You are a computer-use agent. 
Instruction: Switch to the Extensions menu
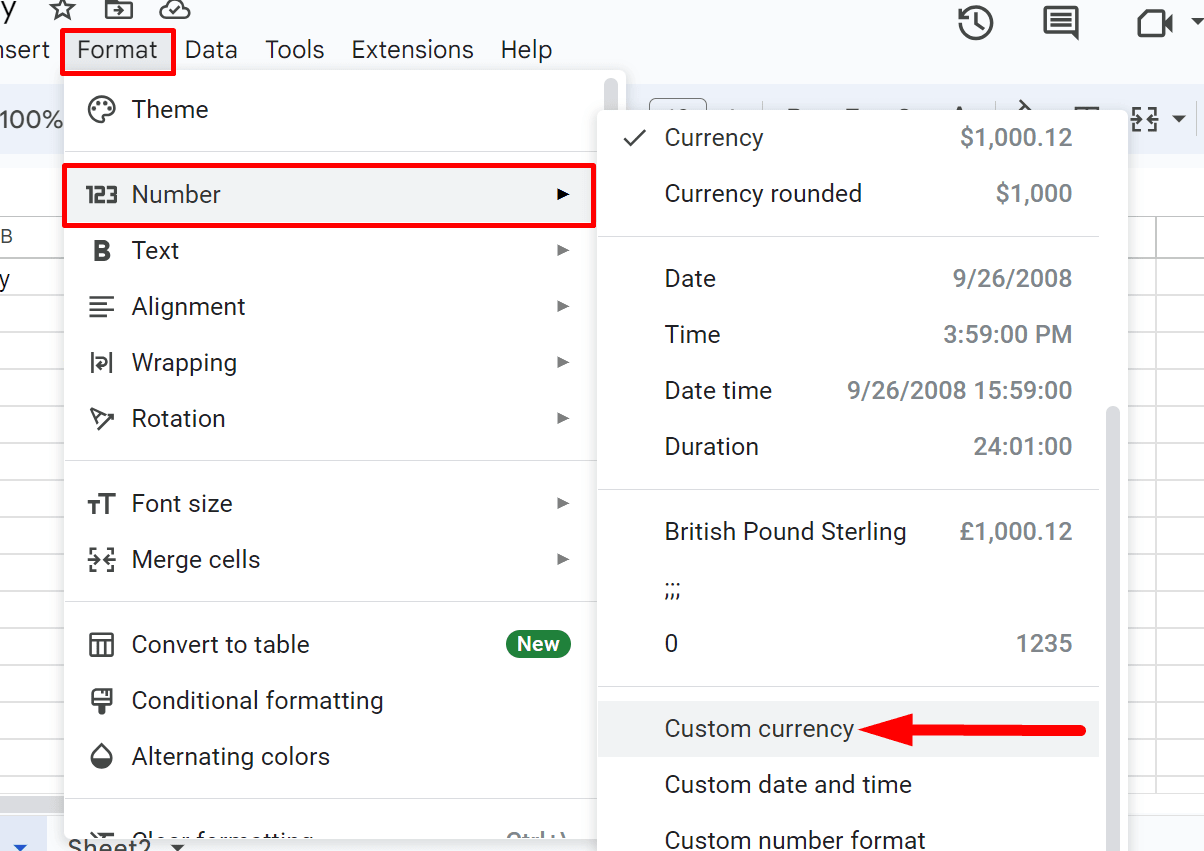click(412, 49)
